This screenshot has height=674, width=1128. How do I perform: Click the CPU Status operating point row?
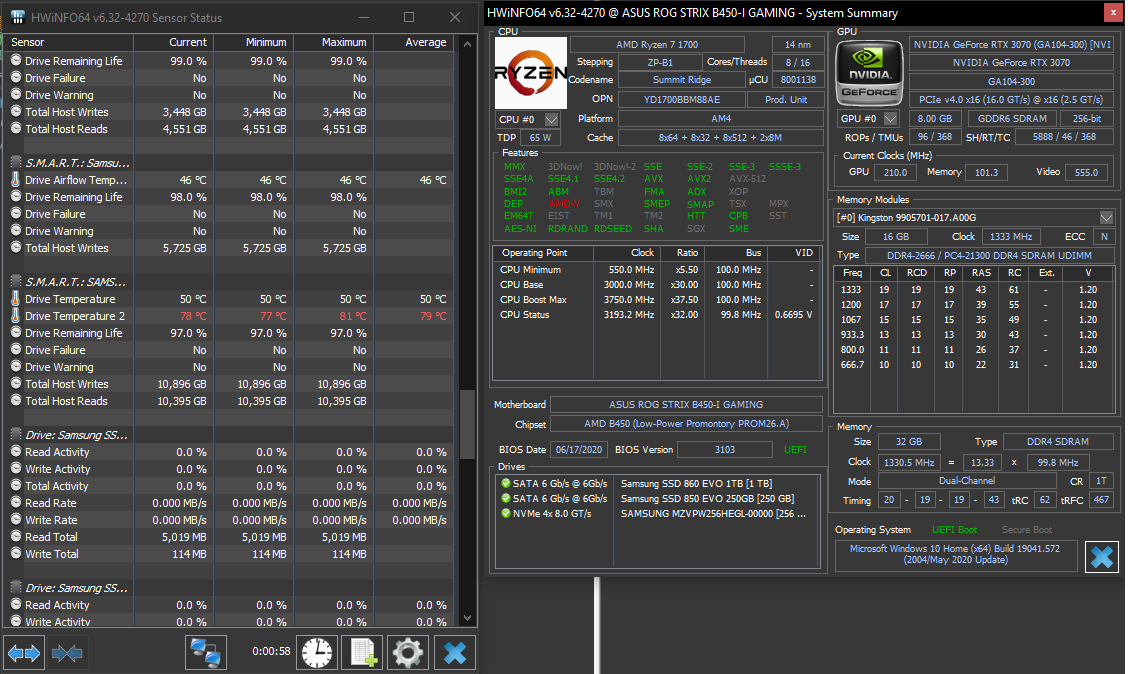point(656,314)
